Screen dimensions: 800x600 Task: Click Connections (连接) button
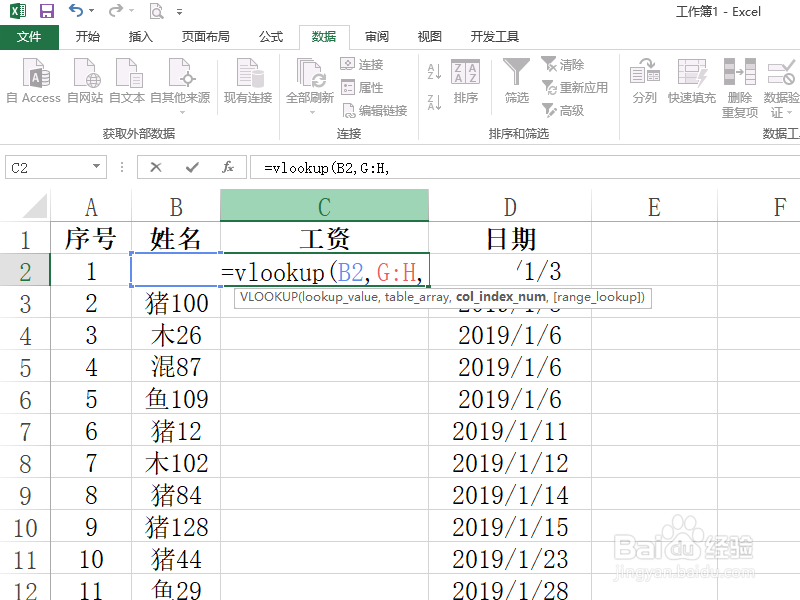click(x=362, y=64)
